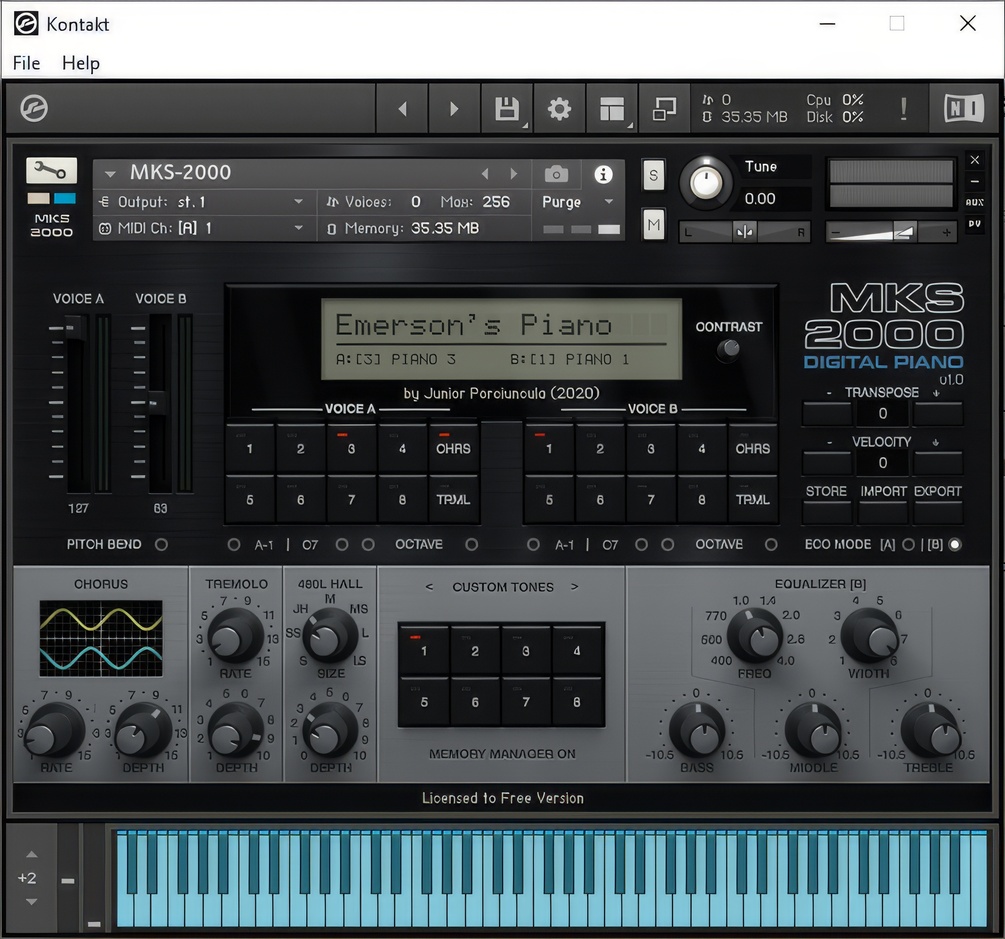Click the camera snapshot icon
Screen dimensions: 1005x939
[556, 174]
